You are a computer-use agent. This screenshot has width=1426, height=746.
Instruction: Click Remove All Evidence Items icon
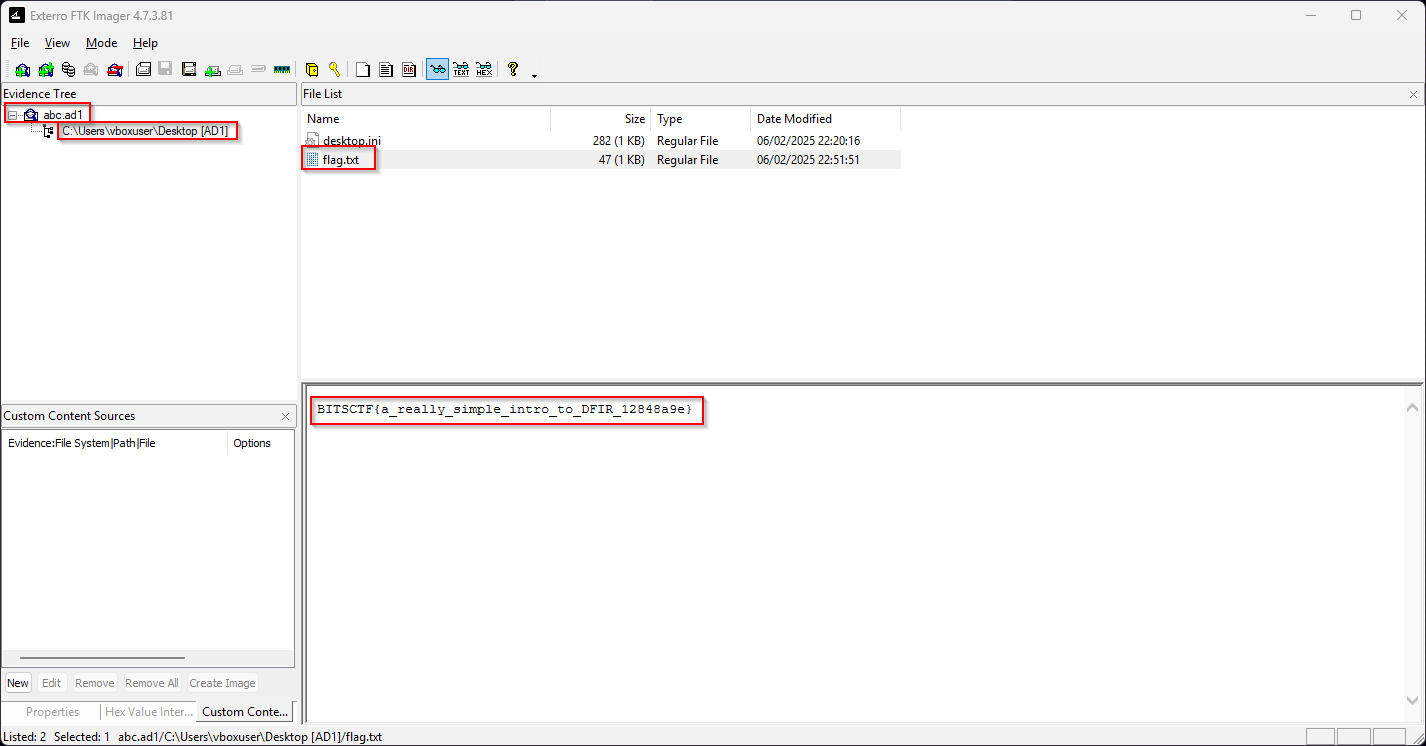coord(115,70)
